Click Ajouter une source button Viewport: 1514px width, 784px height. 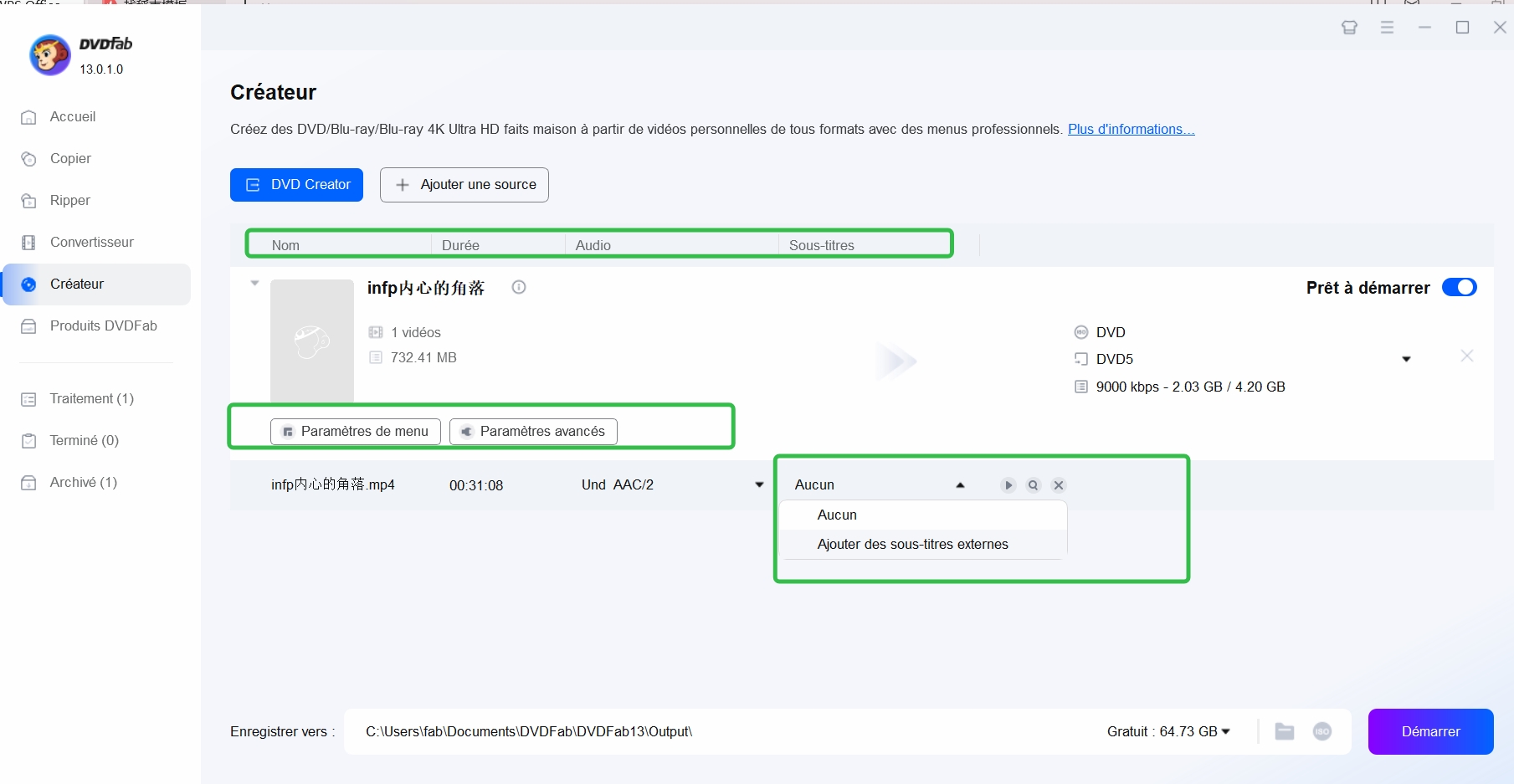tap(464, 185)
